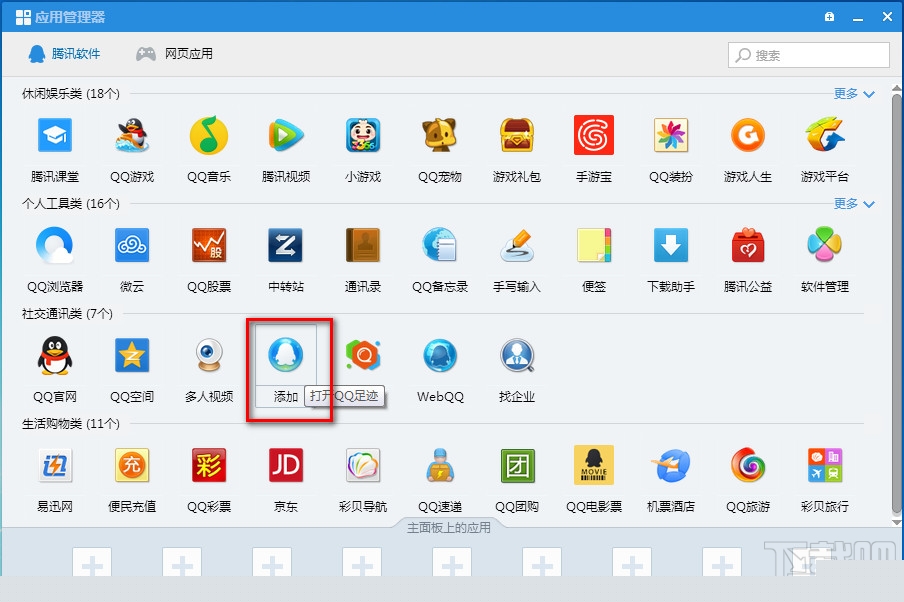904x602 pixels.
Task: Select the QQ宠物 icon
Action: coord(440,136)
